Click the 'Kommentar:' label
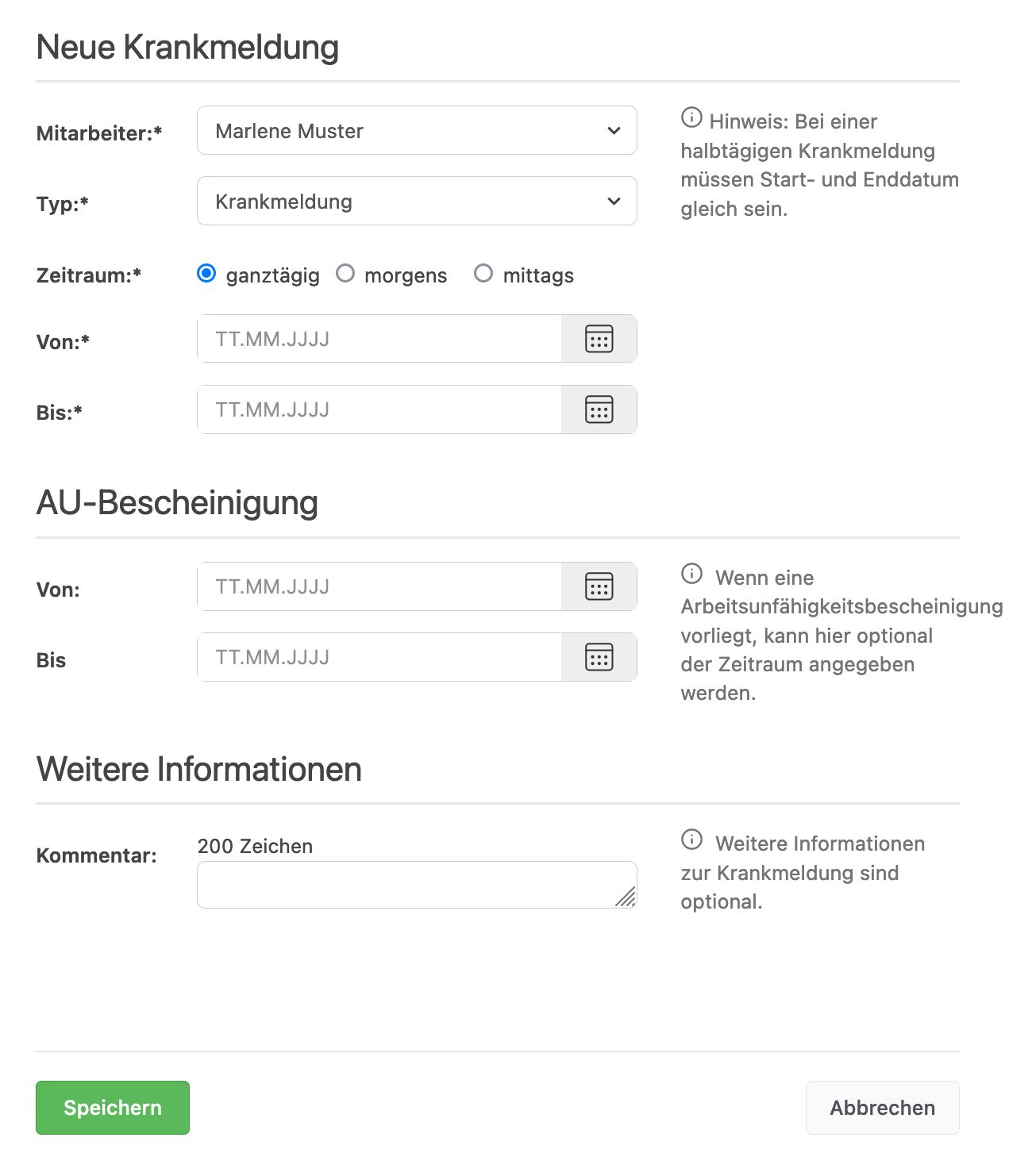 pos(97,855)
